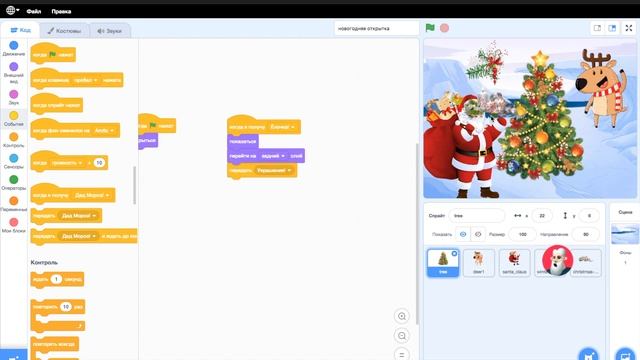This screenshot has width=640, height=360.
Task: Stop the project with red button
Action: click(x=444, y=28)
